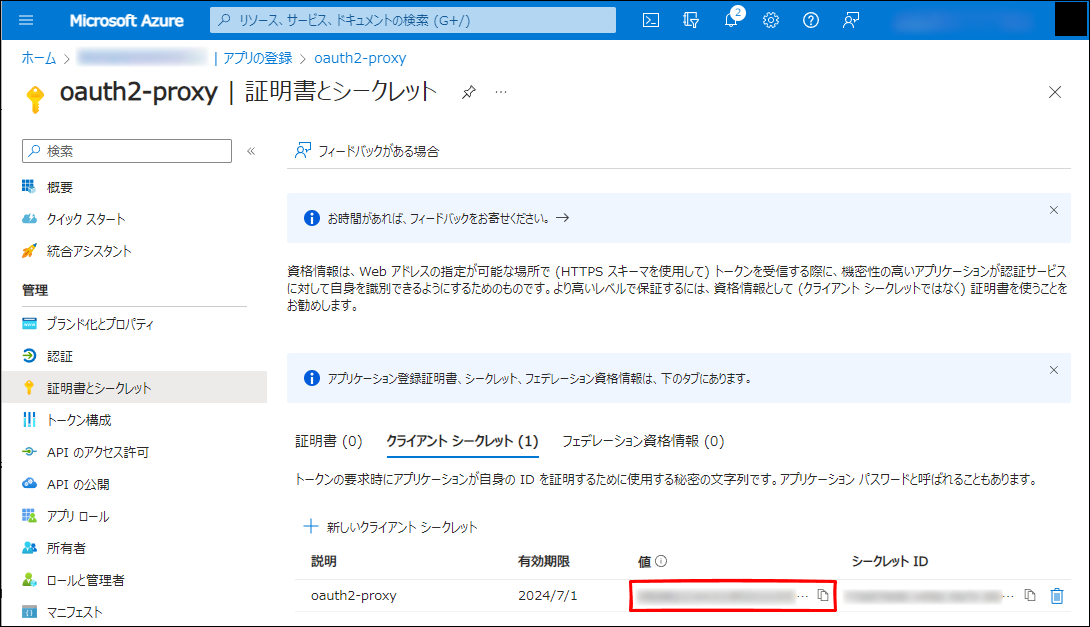This screenshot has width=1090, height=627.
Task: Delete the oauth2-proxy client secret
Action: click(x=1057, y=596)
